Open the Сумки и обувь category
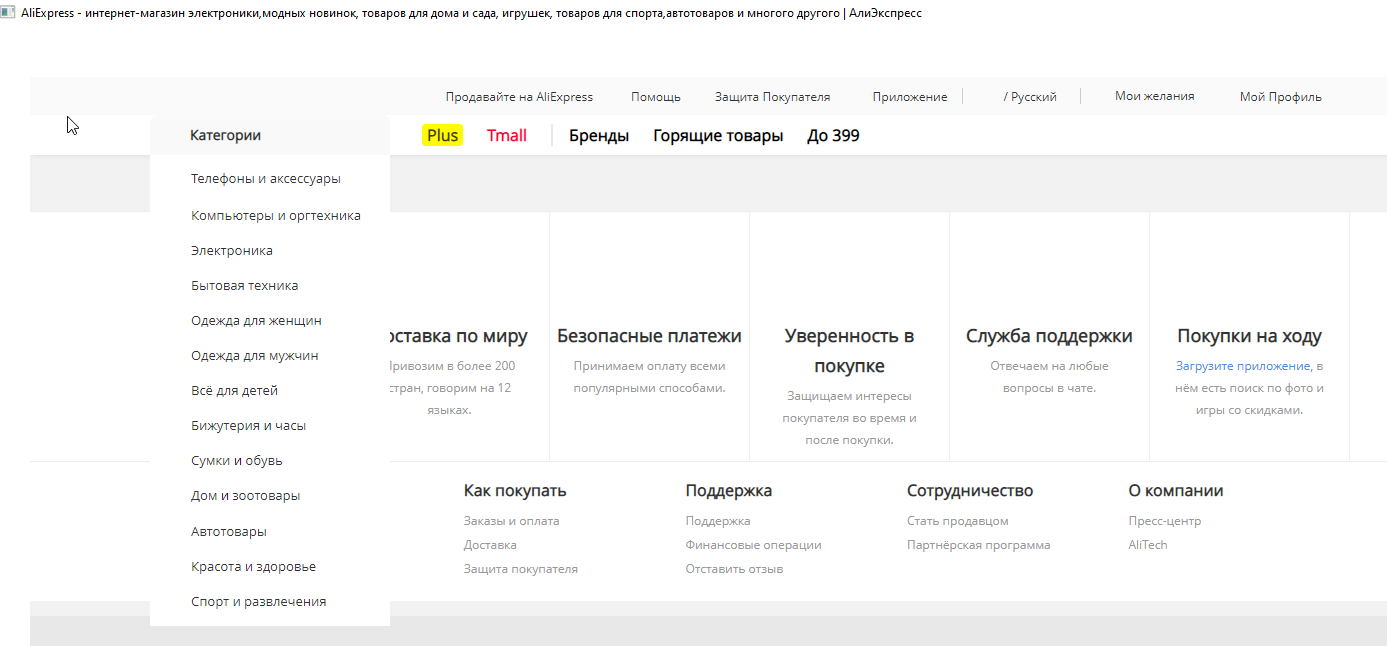1387x646 pixels. click(237, 461)
